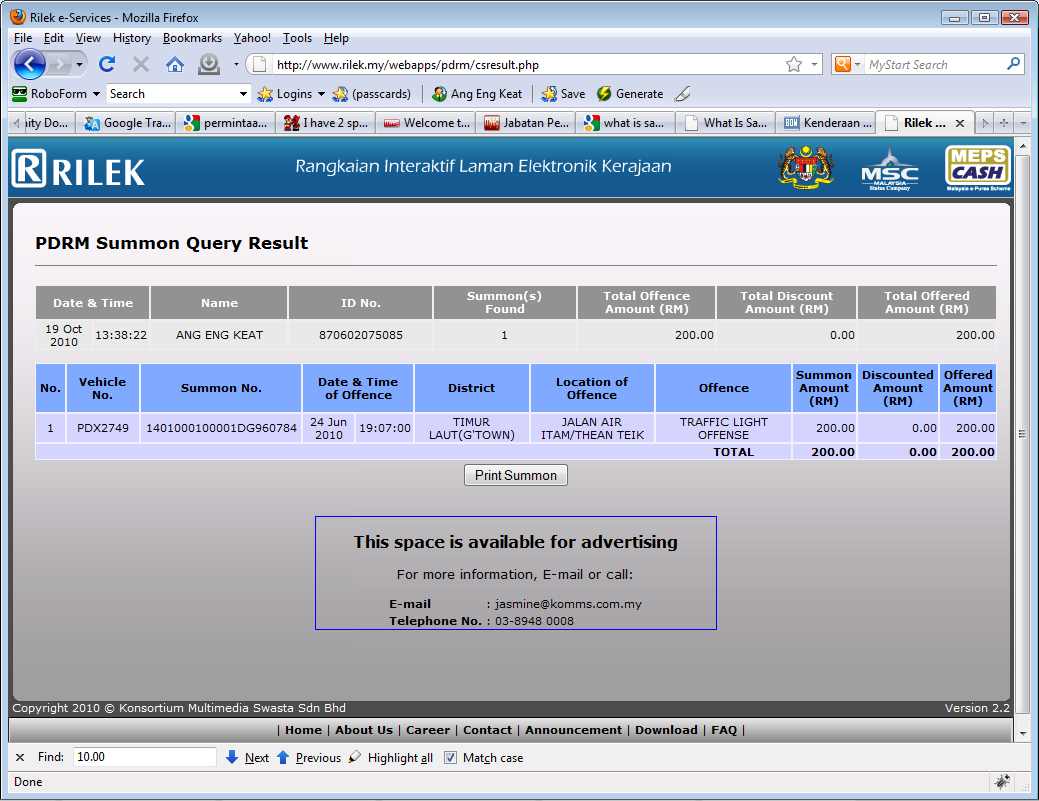Viewport: 1039px width, 801px height.
Task: Open the search engine selector dropdown
Action: (857, 64)
